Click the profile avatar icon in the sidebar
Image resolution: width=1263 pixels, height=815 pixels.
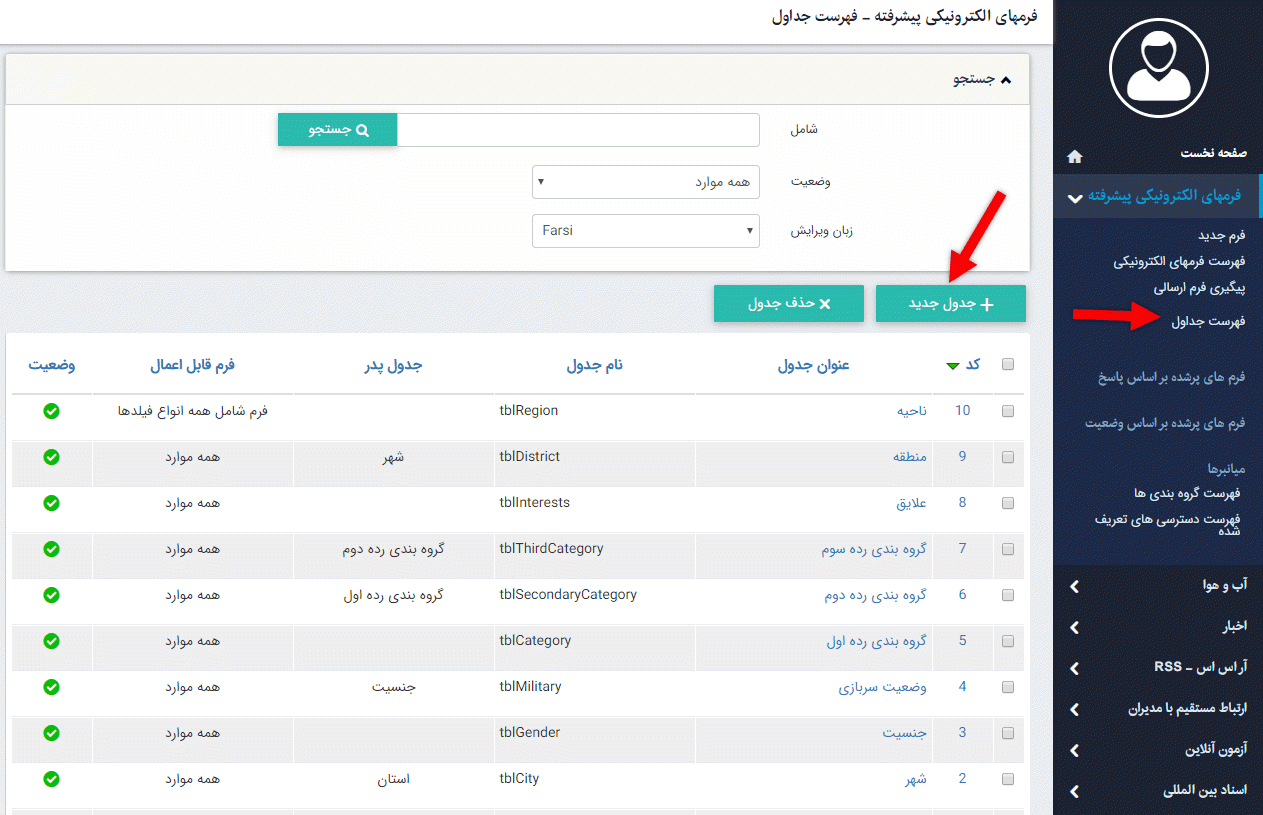[x=1158, y=68]
